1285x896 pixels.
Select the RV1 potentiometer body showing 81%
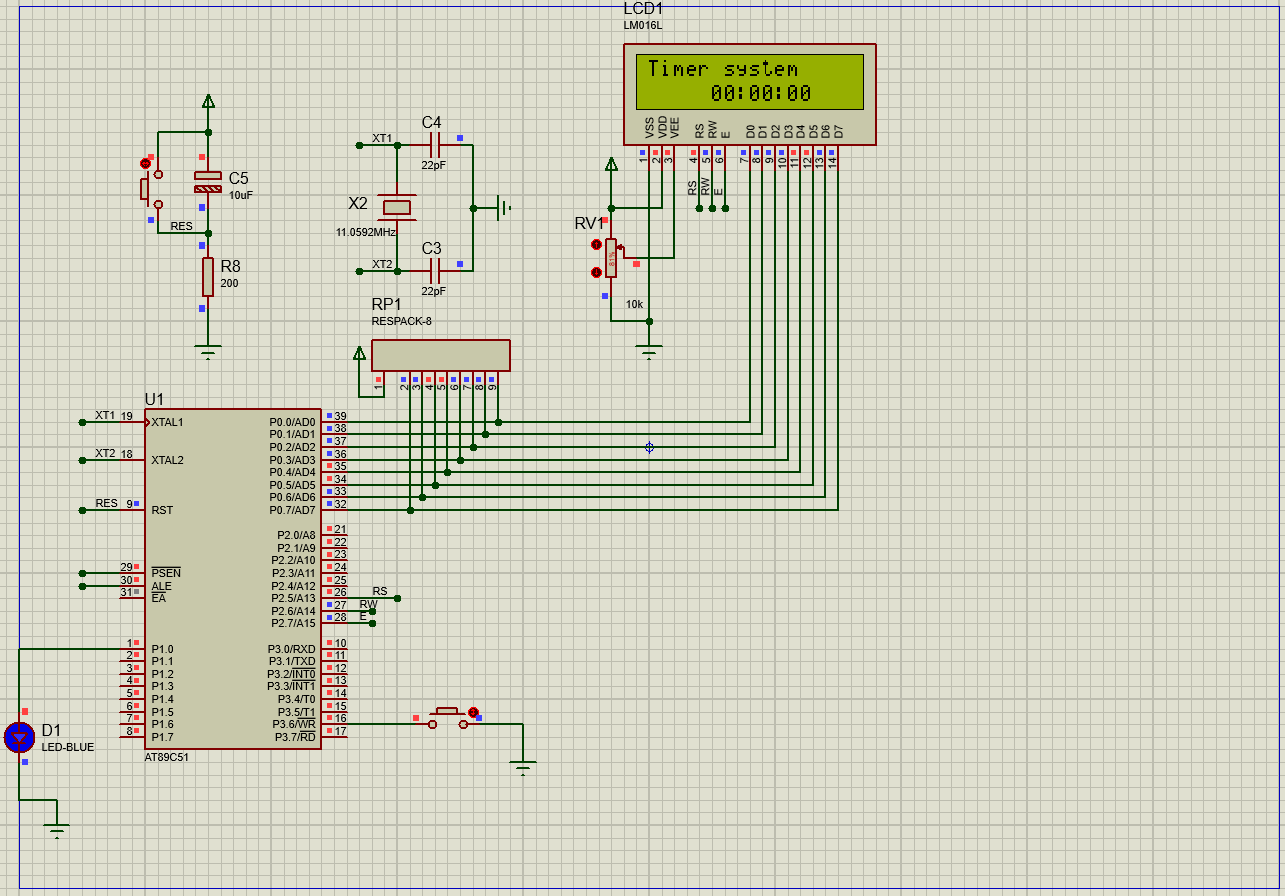[611, 258]
